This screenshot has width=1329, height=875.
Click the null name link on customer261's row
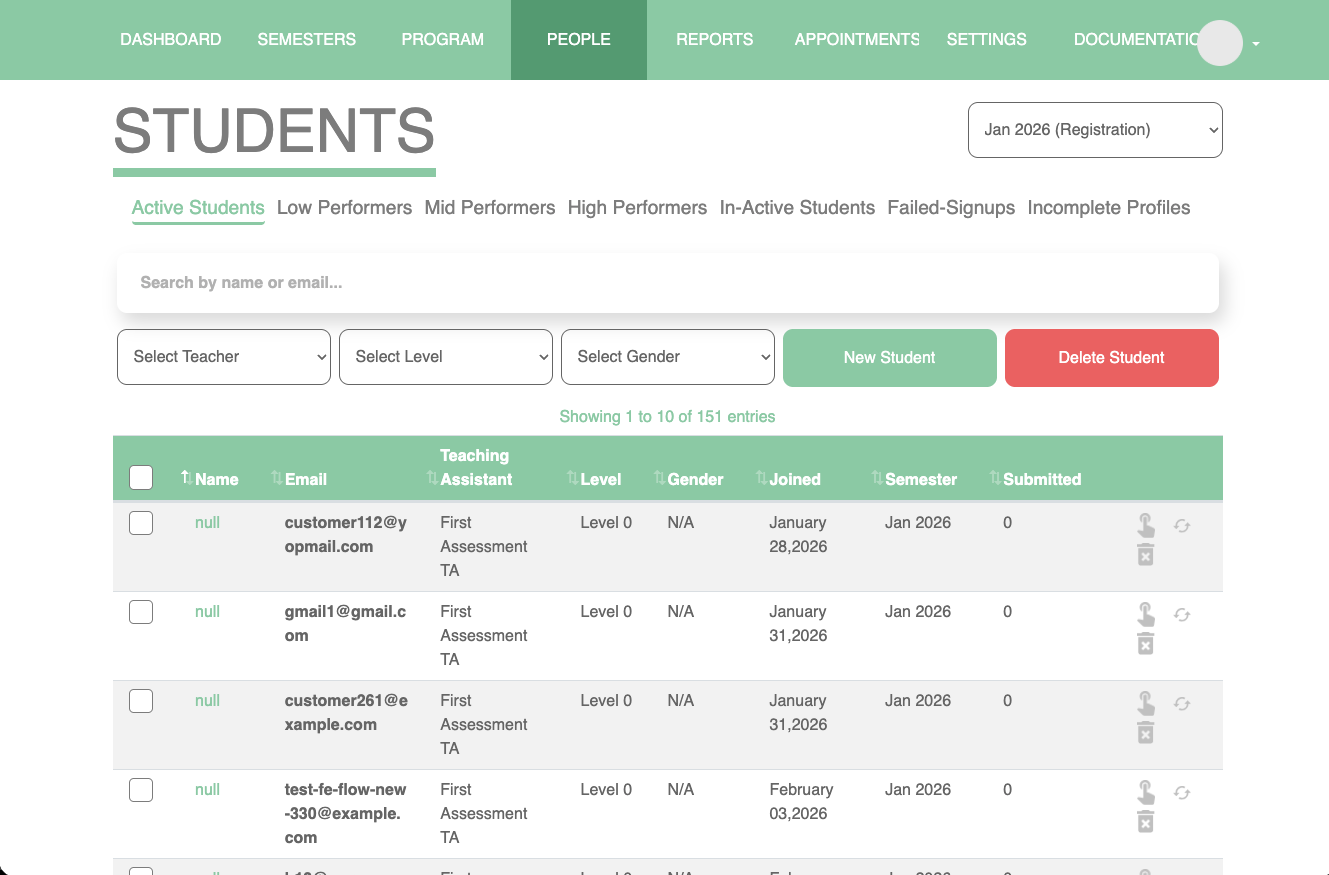[206, 700]
